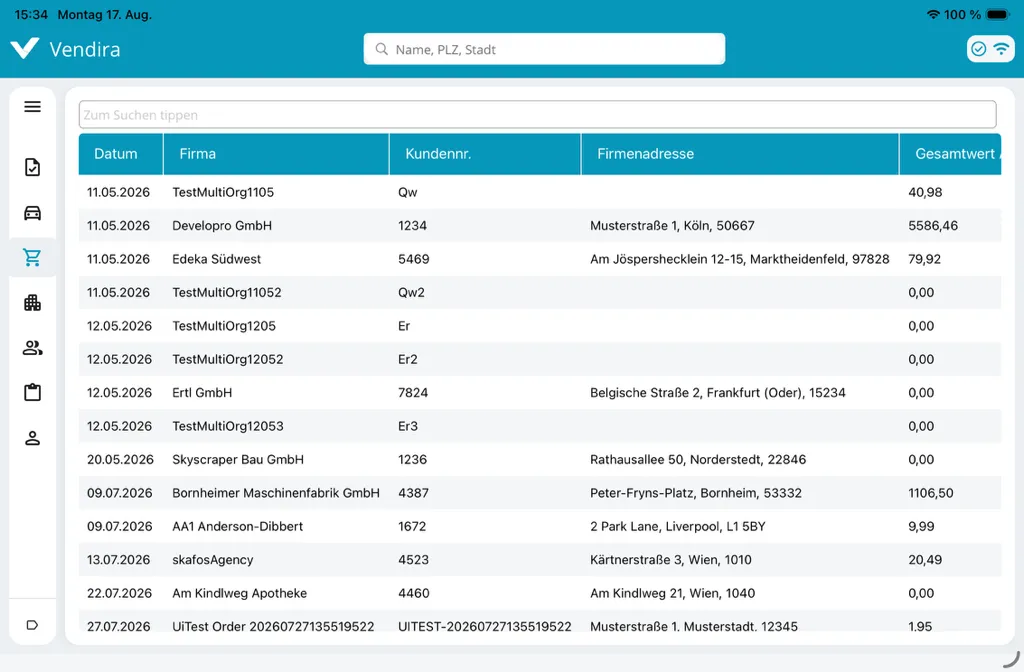Click customer number UITEST-20260727135519522
This screenshot has width=1024, height=672.
(x=485, y=626)
